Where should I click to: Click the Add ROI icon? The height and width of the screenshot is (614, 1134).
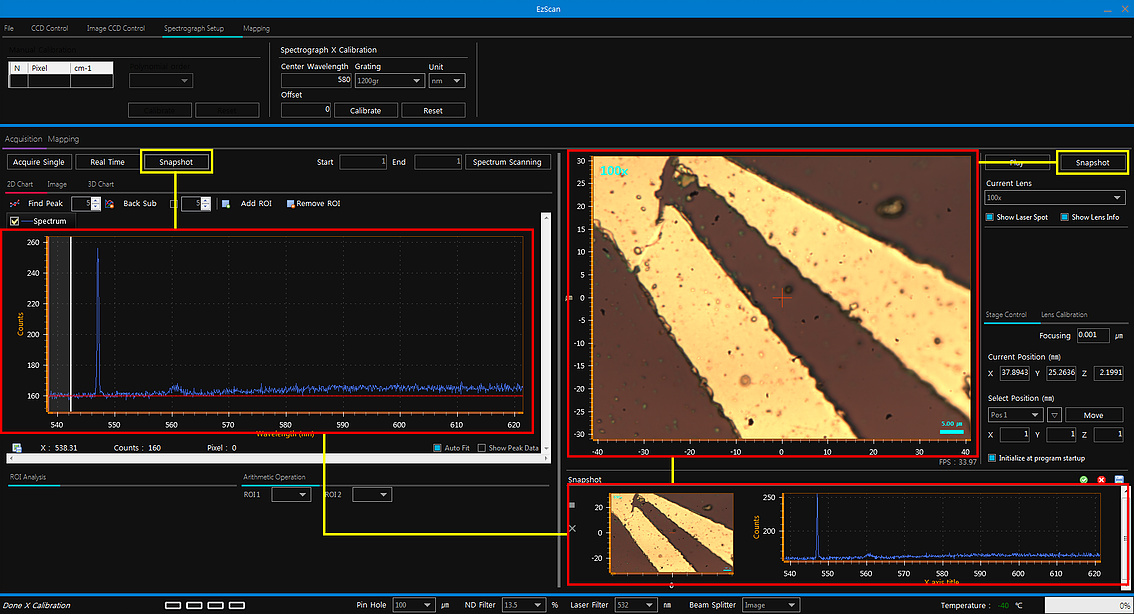pos(226,204)
